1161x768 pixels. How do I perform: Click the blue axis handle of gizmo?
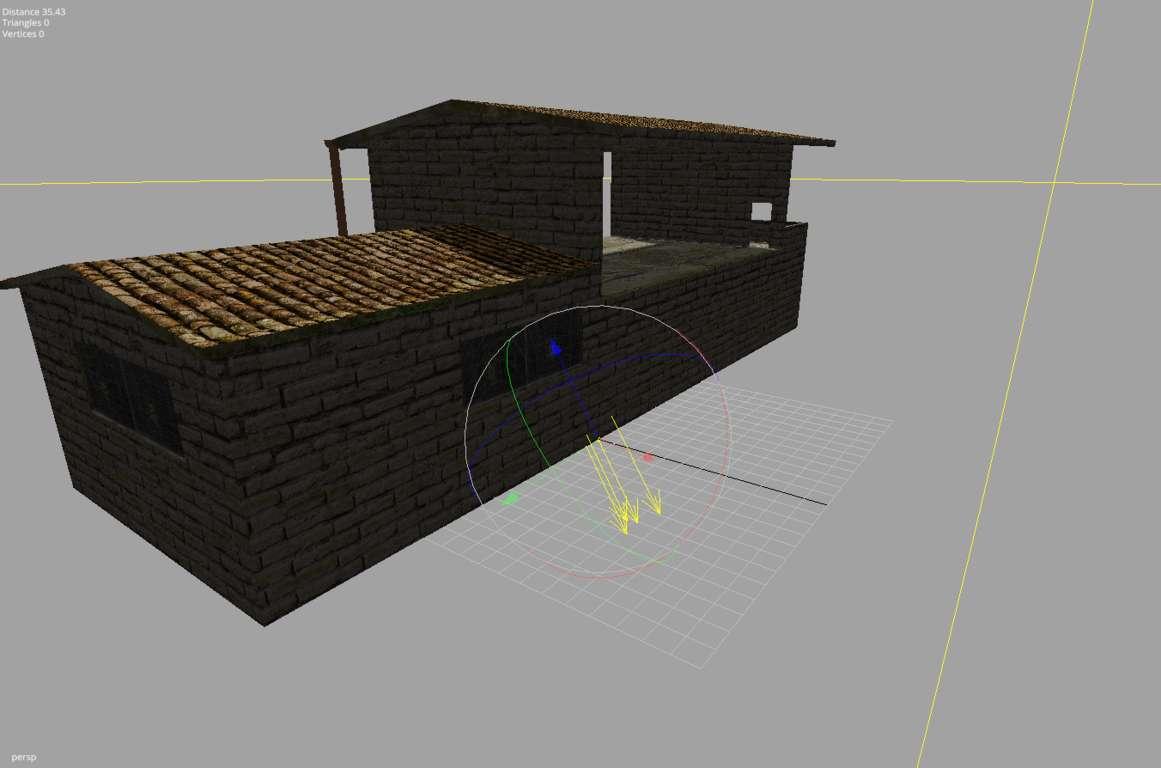[x=556, y=349]
